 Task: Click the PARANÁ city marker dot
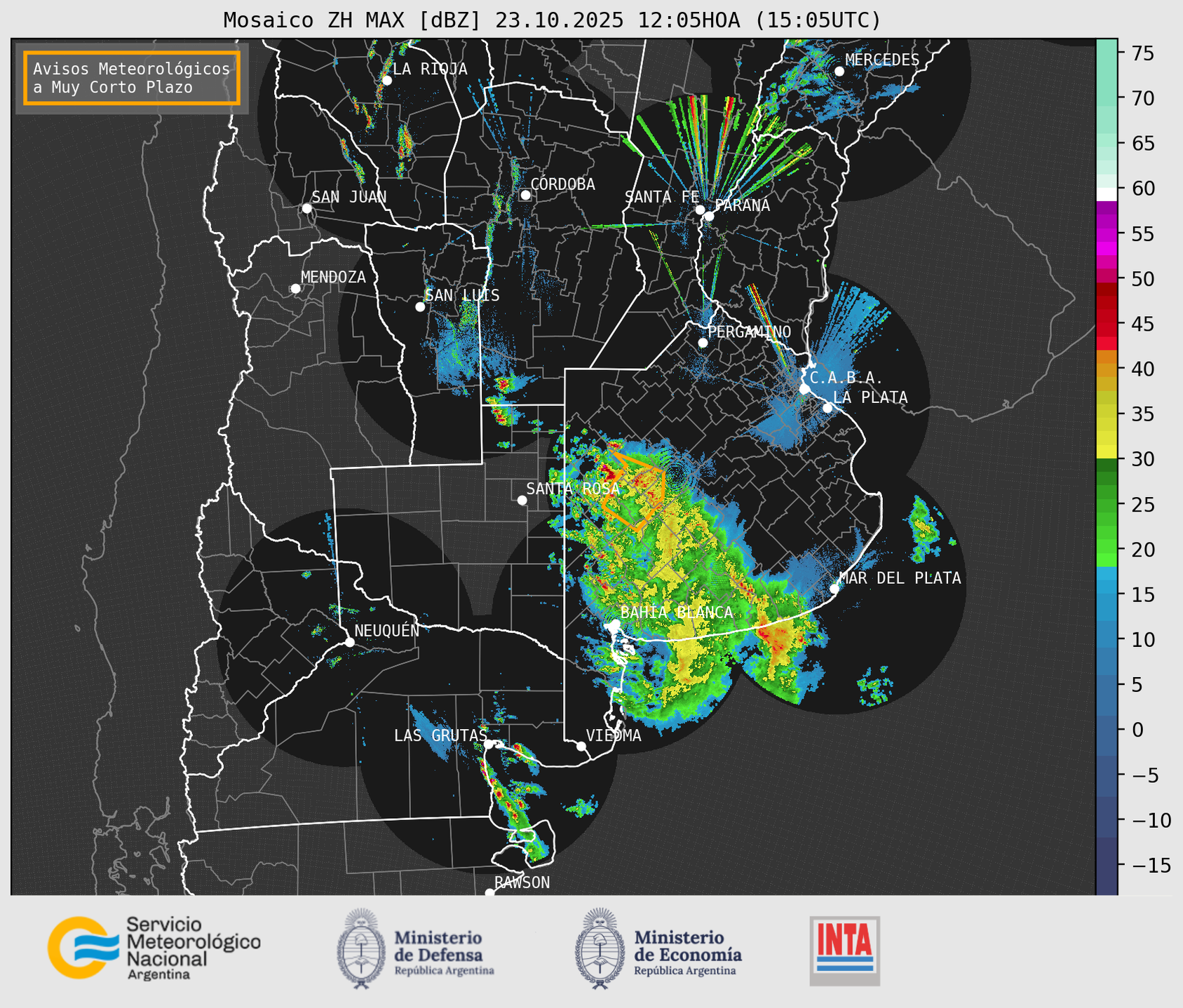(x=709, y=216)
